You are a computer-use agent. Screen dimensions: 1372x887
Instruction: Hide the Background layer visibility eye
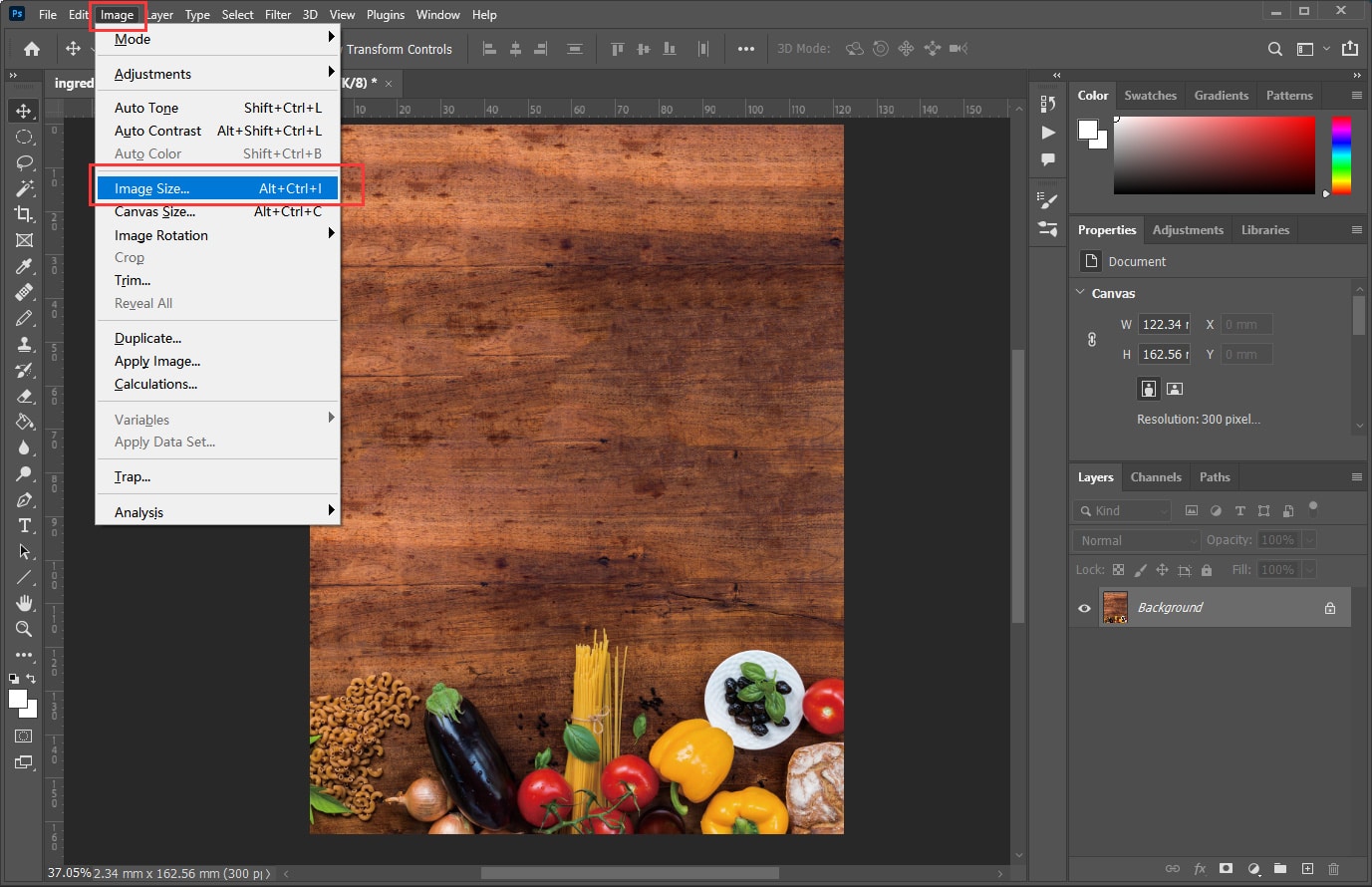click(x=1085, y=608)
